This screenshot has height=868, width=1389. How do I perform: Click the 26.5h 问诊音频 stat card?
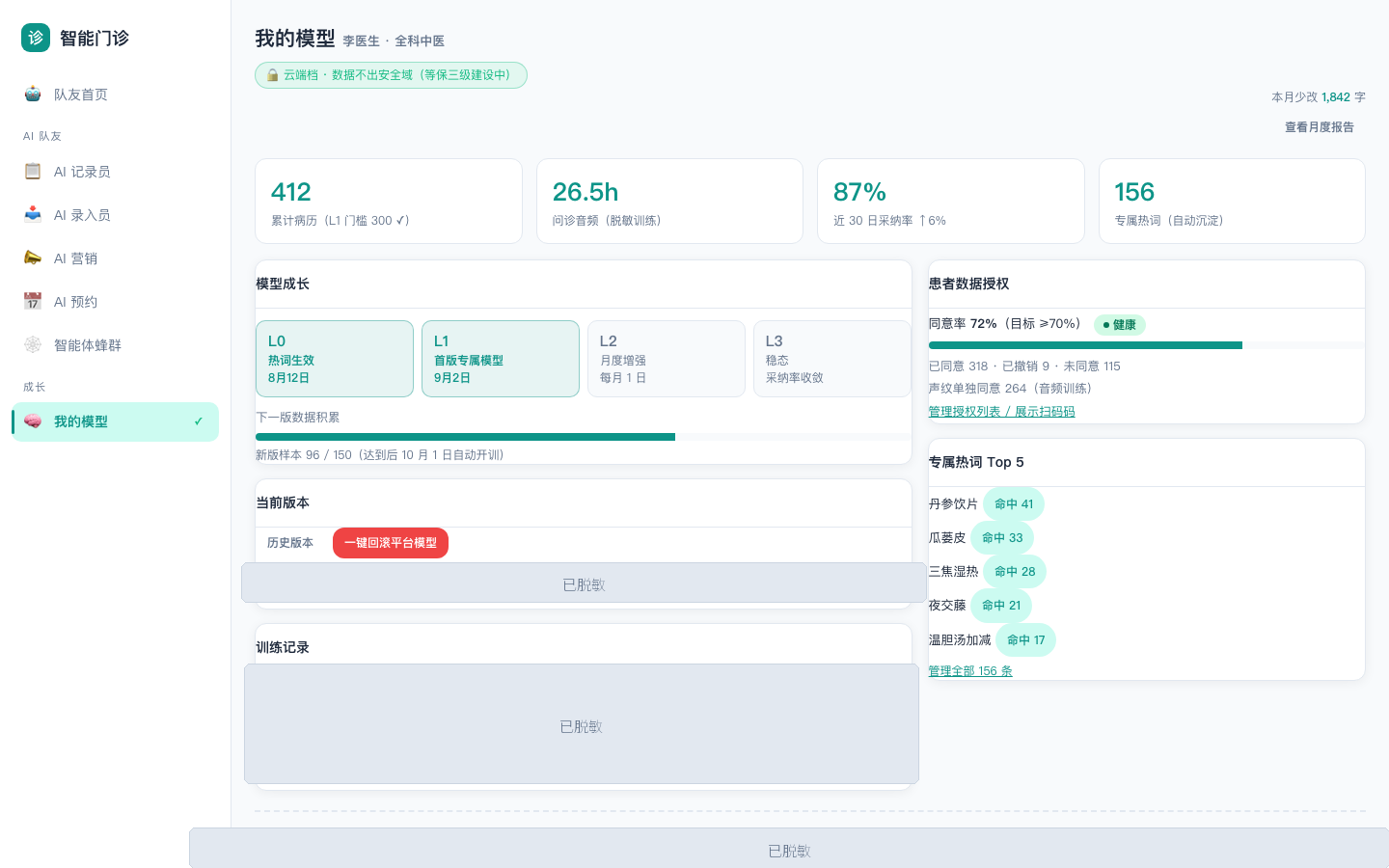pos(669,202)
